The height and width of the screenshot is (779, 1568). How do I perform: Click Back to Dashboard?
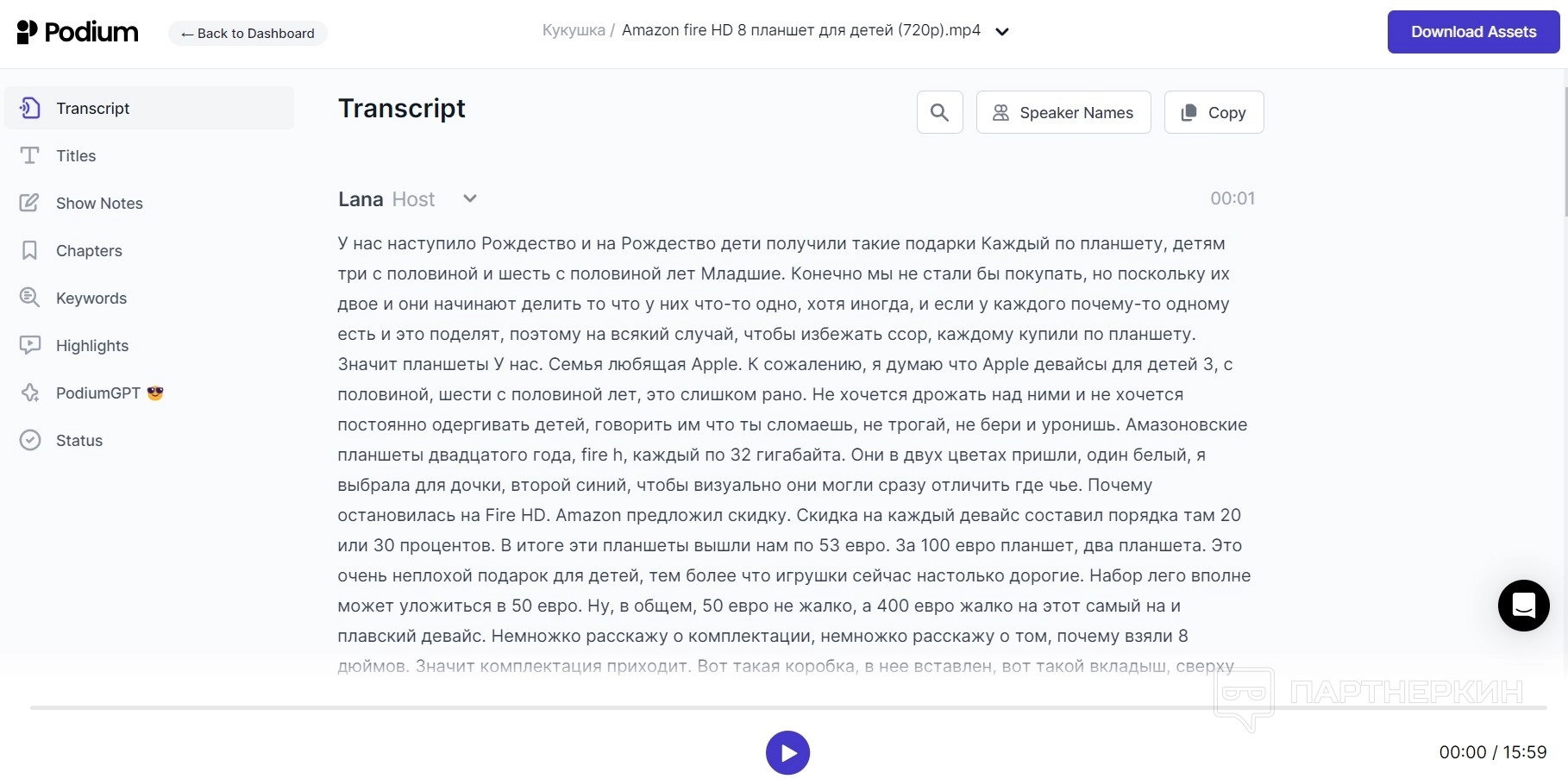(248, 33)
